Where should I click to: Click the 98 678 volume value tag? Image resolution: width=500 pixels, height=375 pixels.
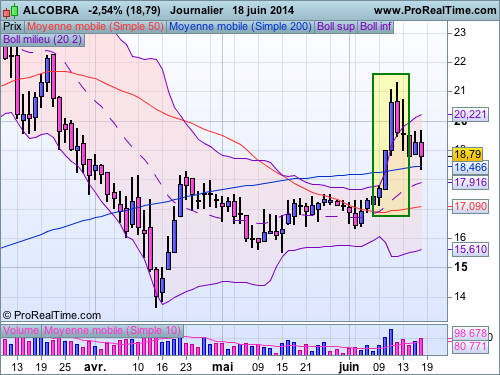tap(470, 333)
